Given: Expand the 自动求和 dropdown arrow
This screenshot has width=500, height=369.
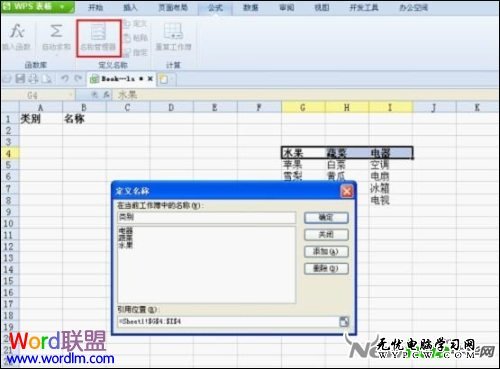Looking at the screenshot, I should 56,54.
